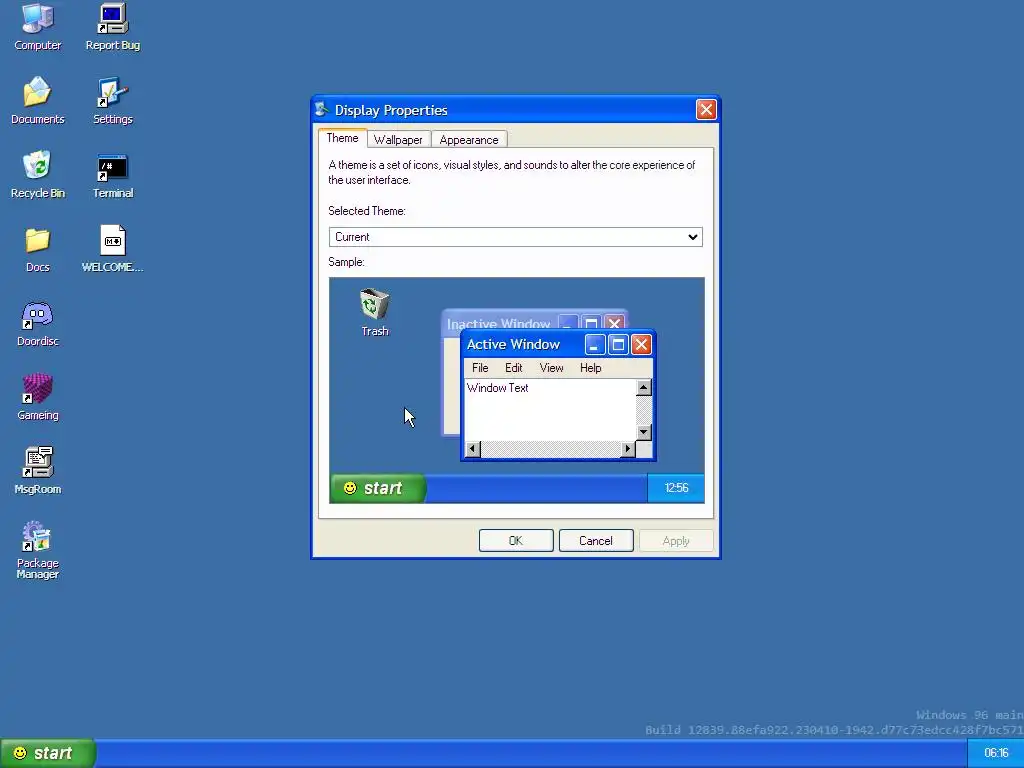Screen dimensions: 1024x768
Task: Open the start menu on the taskbar
Action: [x=47, y=754]
